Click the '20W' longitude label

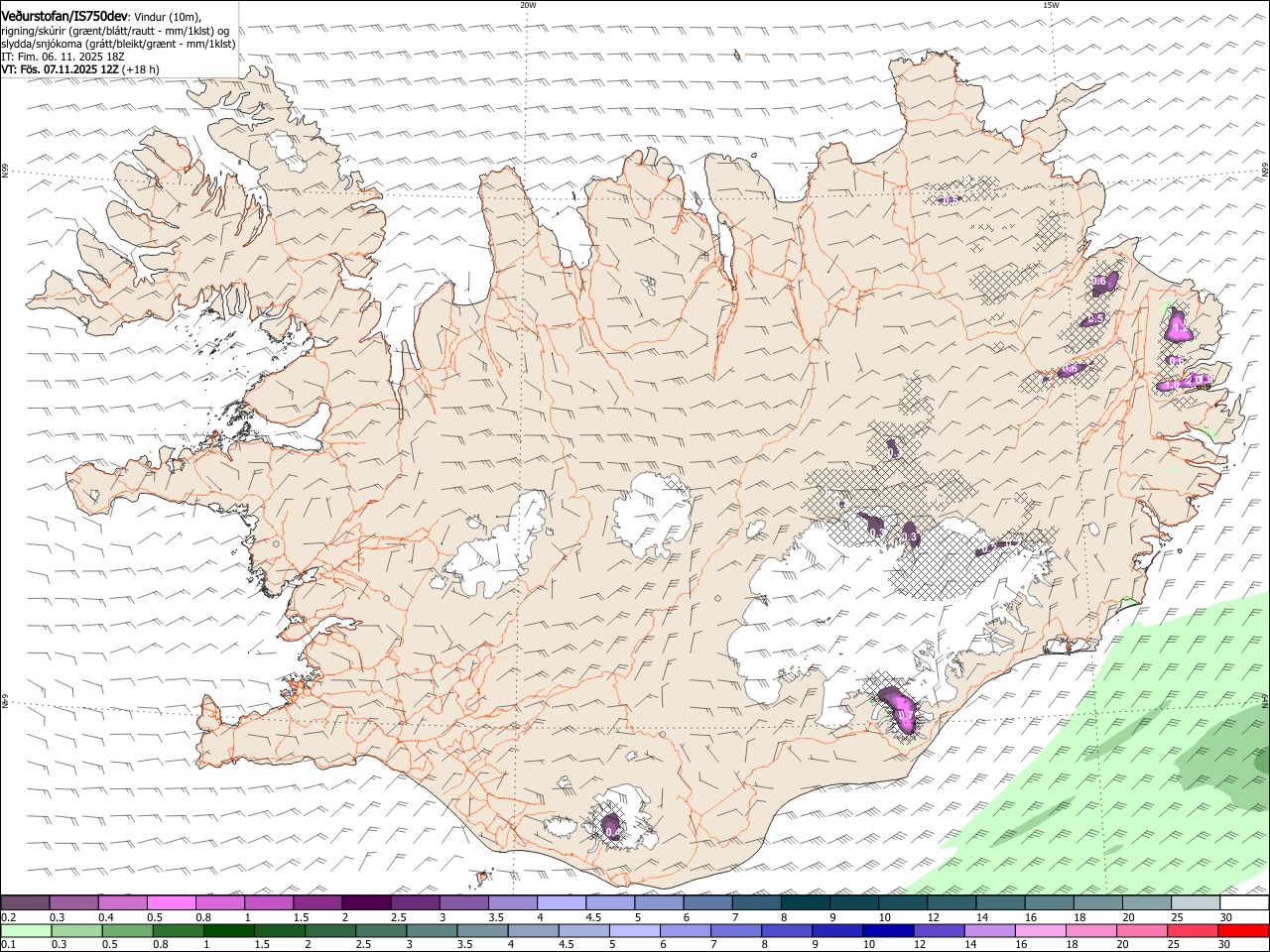(528, 5)
